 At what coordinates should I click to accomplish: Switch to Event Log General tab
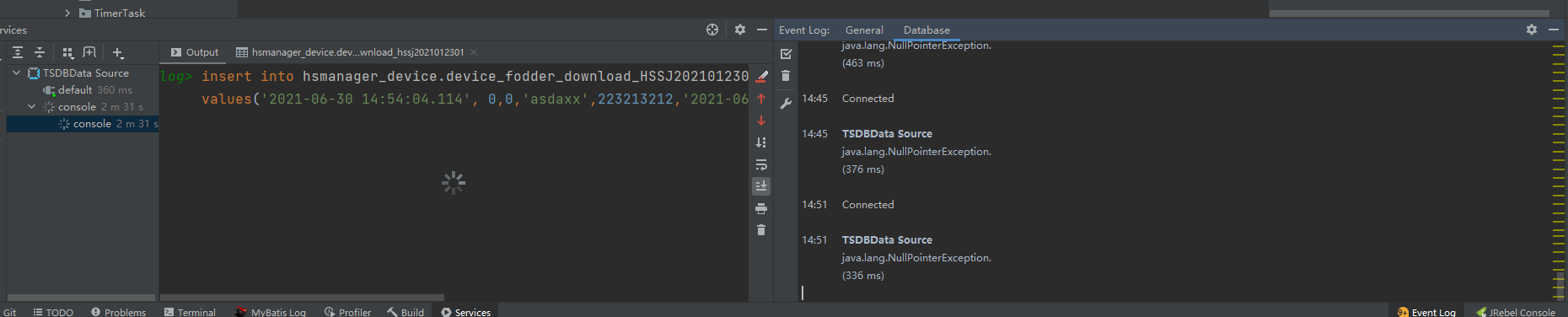coord(864,30)
